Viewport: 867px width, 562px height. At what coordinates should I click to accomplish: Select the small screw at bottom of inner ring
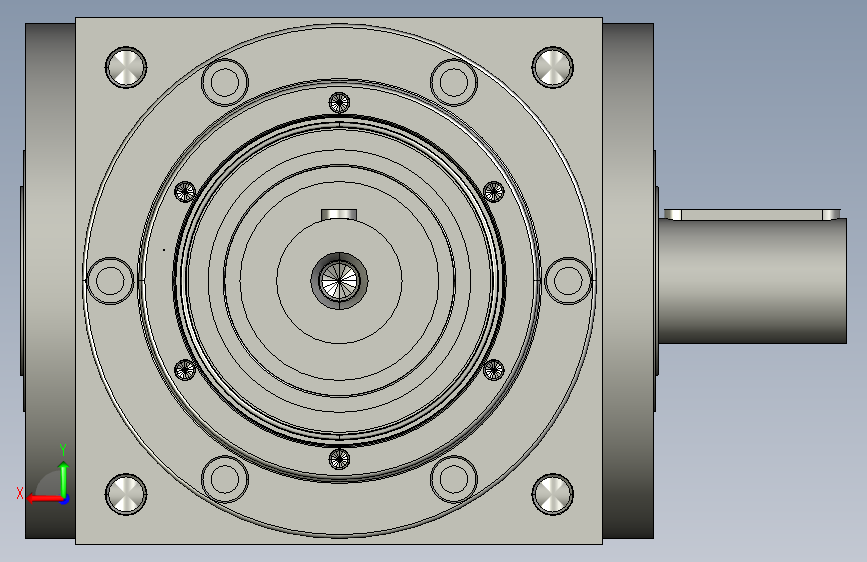(x=340, y=459)
